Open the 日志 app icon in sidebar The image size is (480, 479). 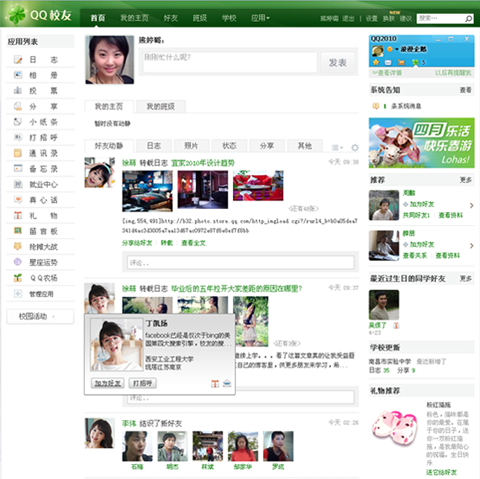coord(18,60)
